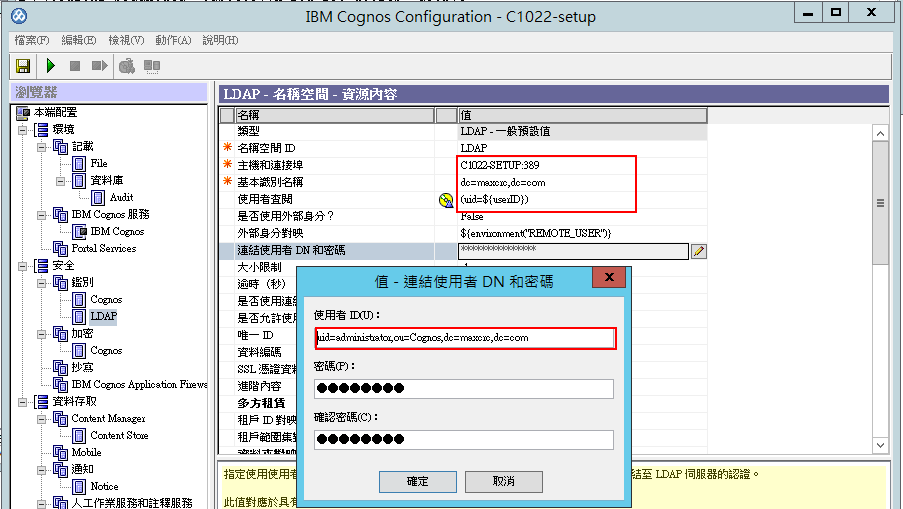Click the 確定 button in dialog

pos(418,481)
